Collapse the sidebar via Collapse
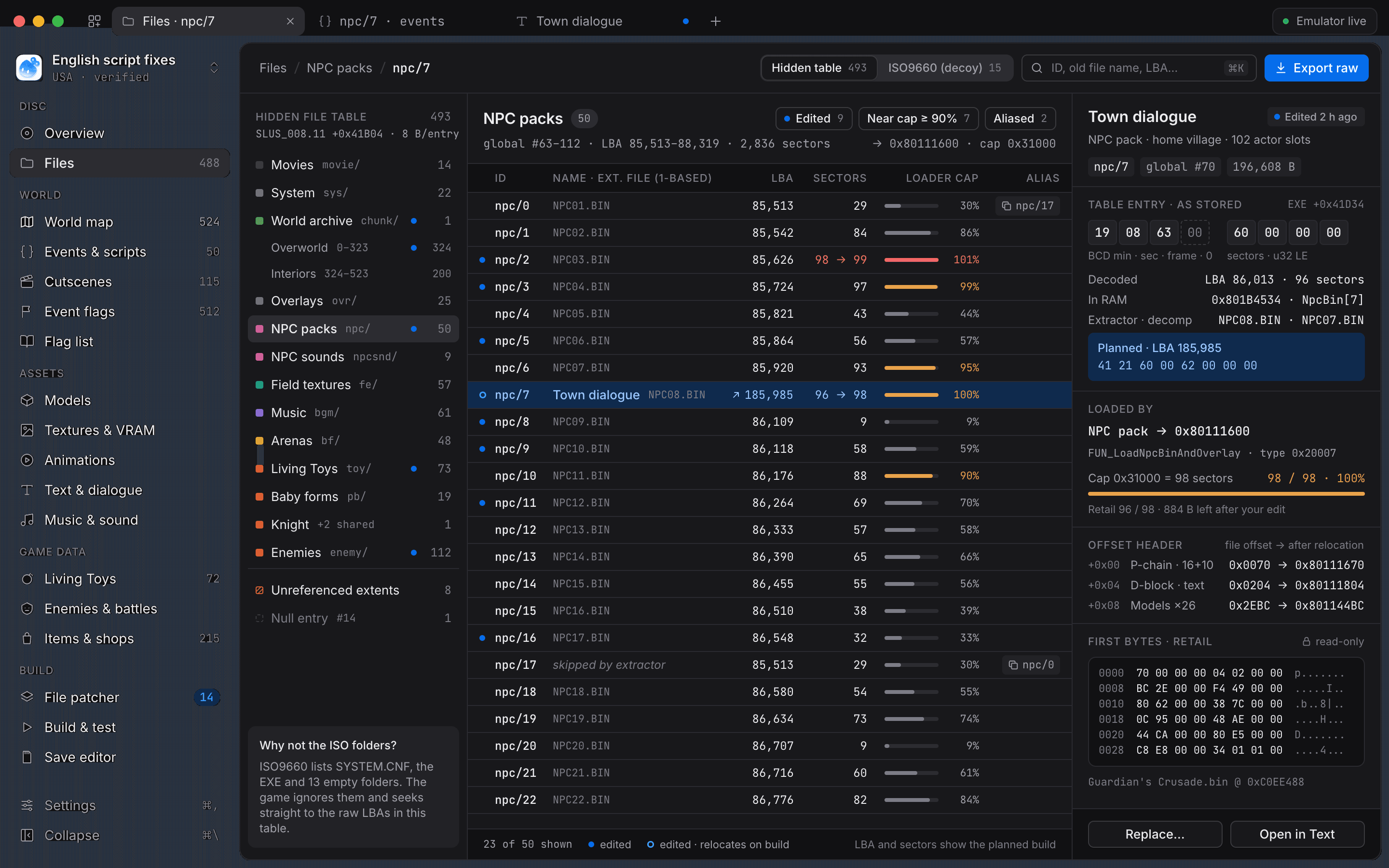Viewport: 1389px width, 868px height. click(120, 835)
